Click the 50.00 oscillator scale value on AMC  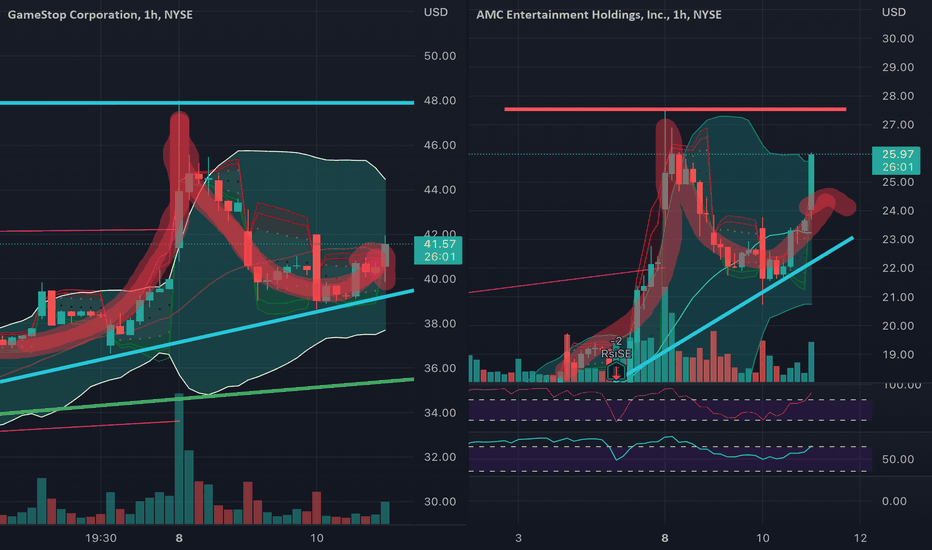898,459
